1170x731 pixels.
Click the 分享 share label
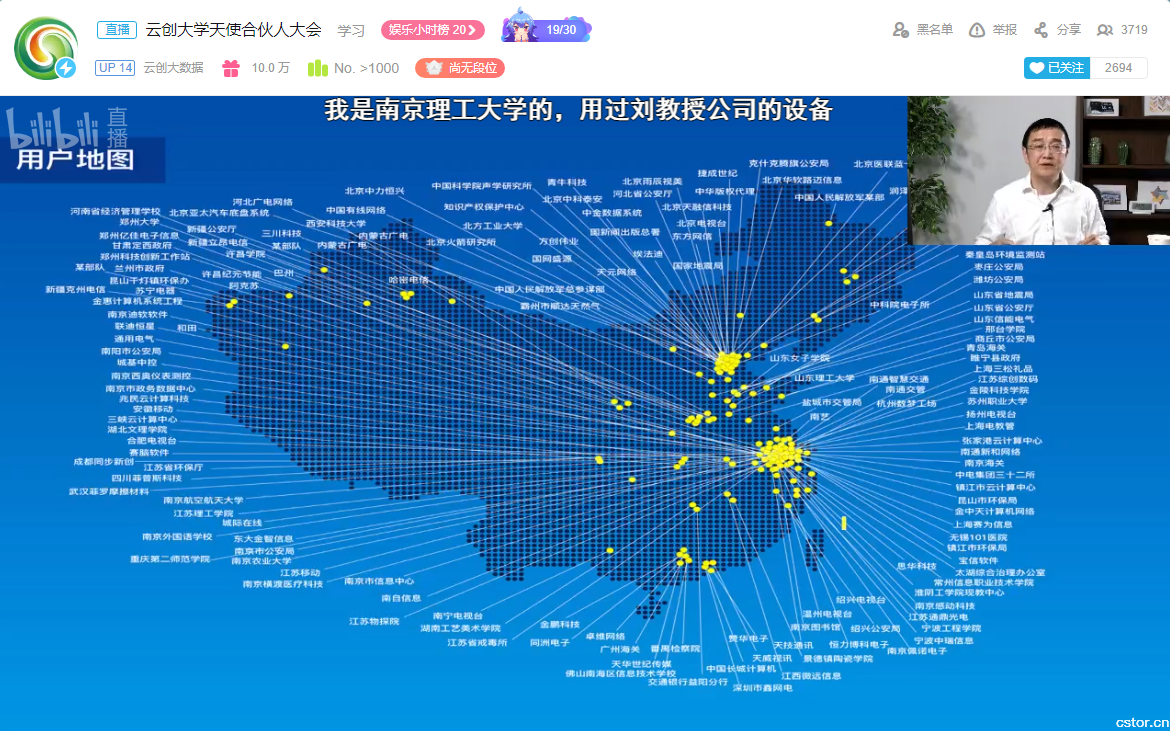tap(1069, 30)
